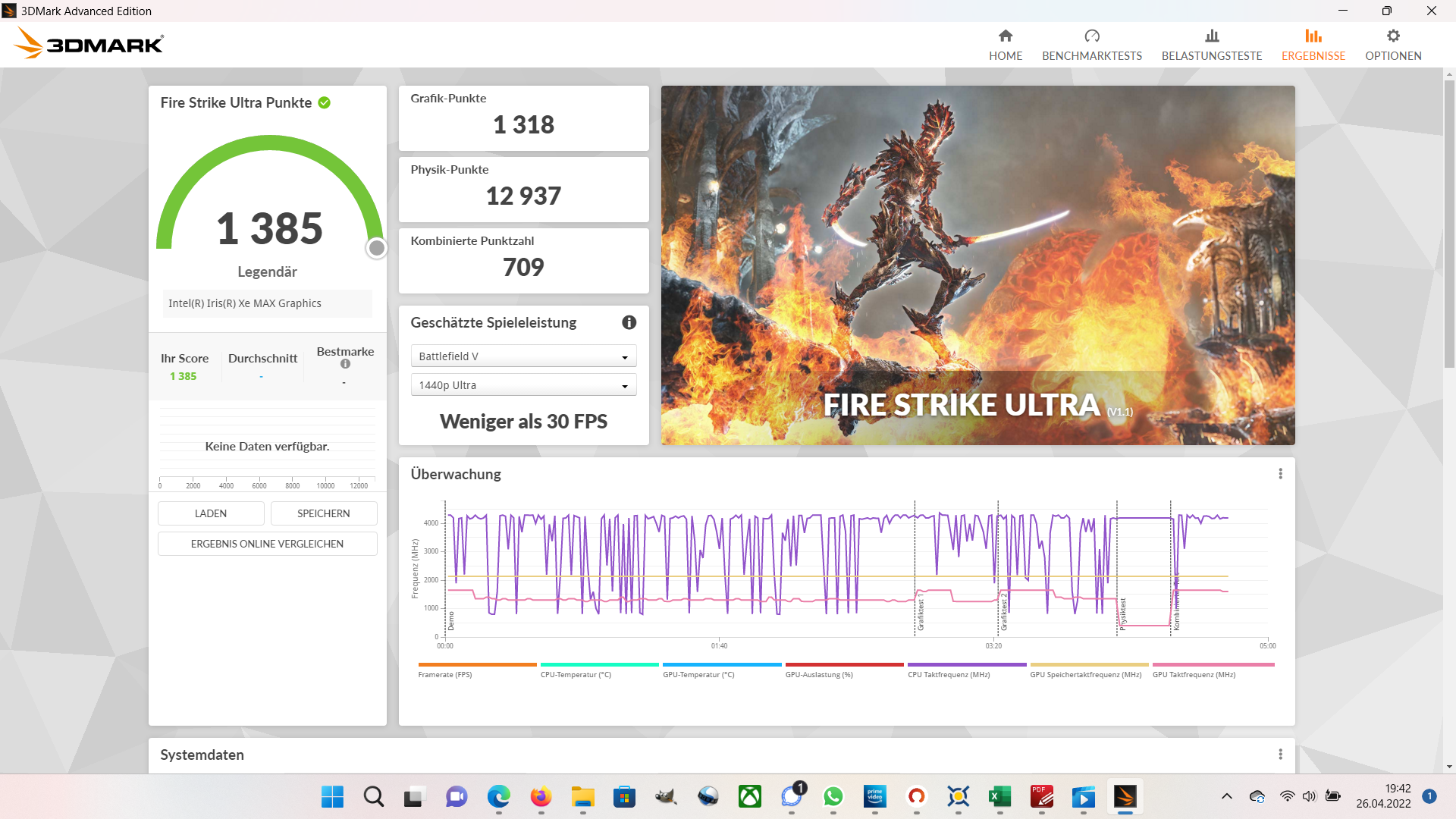
Task: Open Microsoft Store from the taskbar
Action: pyautogui.click(x=624, y=796)
